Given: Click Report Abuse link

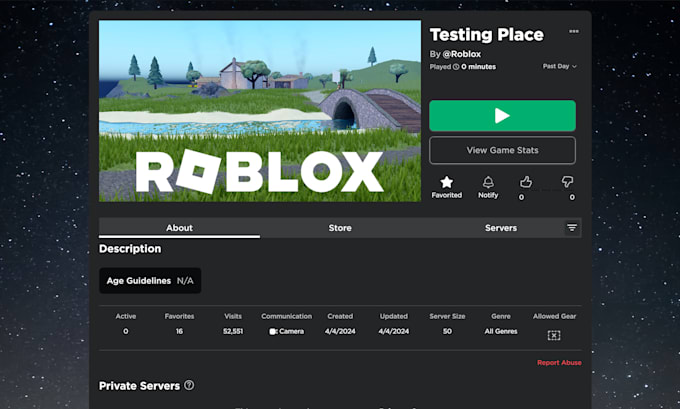Looking at the screenshot, I should tap(559, 363).
